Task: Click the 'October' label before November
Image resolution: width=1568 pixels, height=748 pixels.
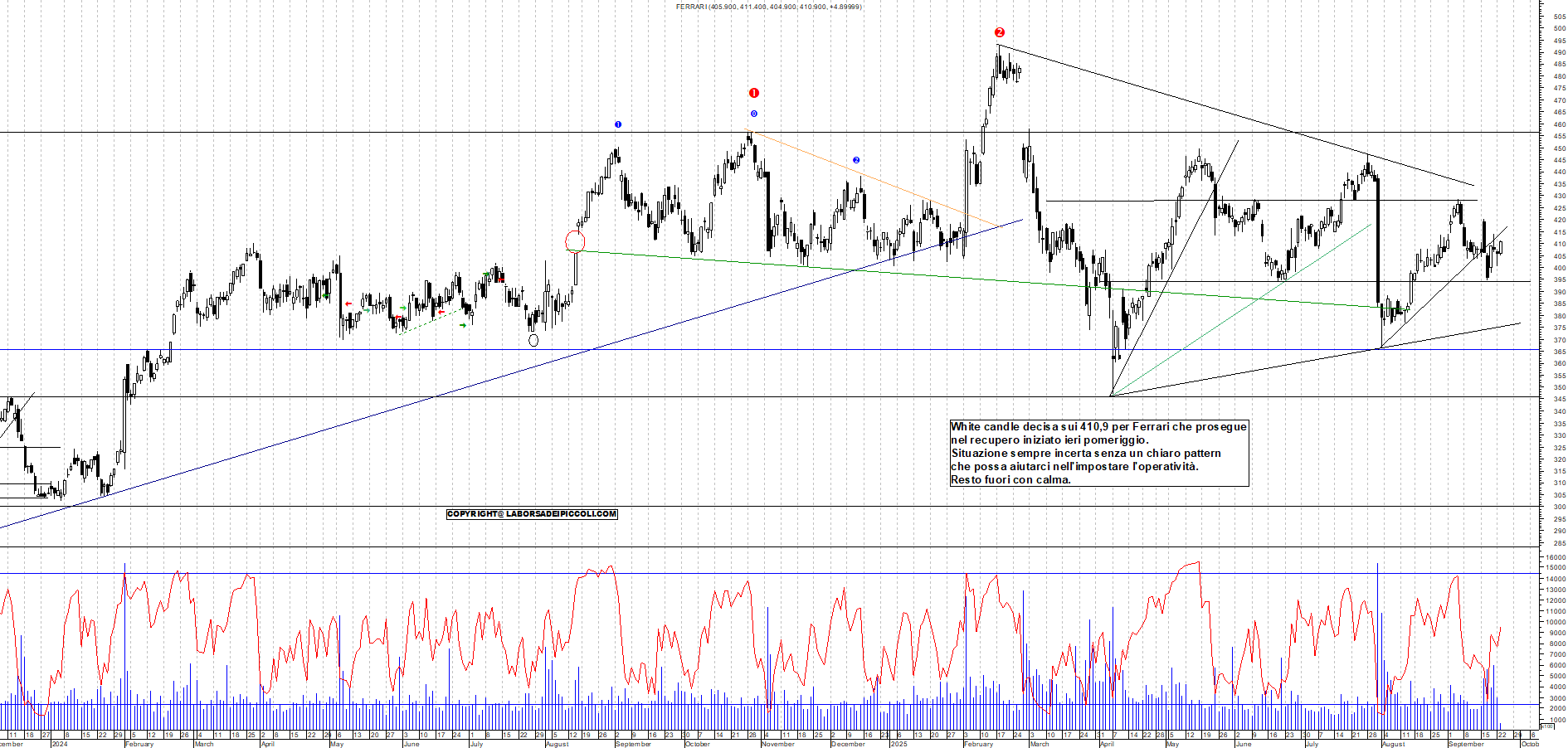Action: [x=697, y=744]
